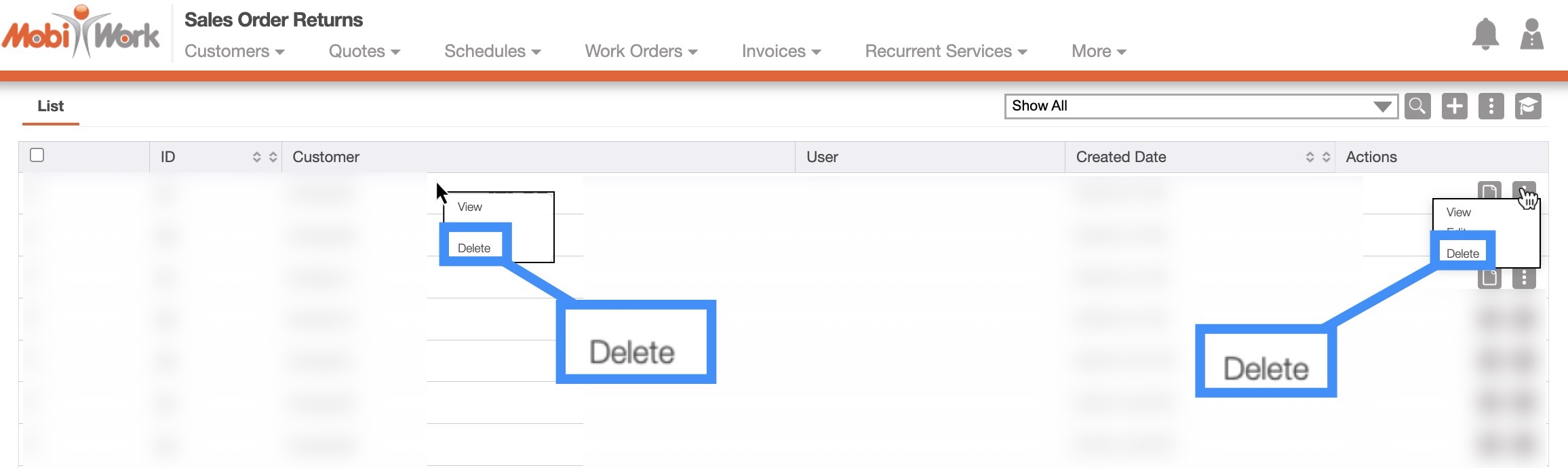Click the MobiWork logo
This screenshot has height=468, width=1568.
point(81,34)
